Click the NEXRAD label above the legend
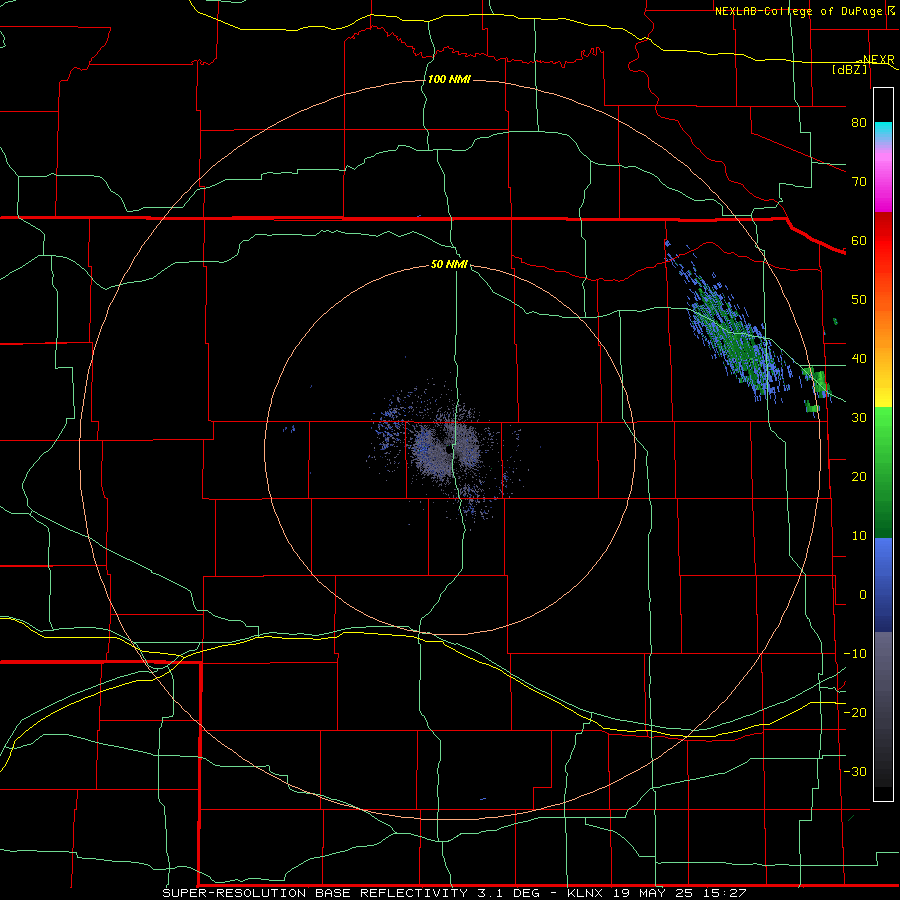The image size is (900, 900). [879, 59]
